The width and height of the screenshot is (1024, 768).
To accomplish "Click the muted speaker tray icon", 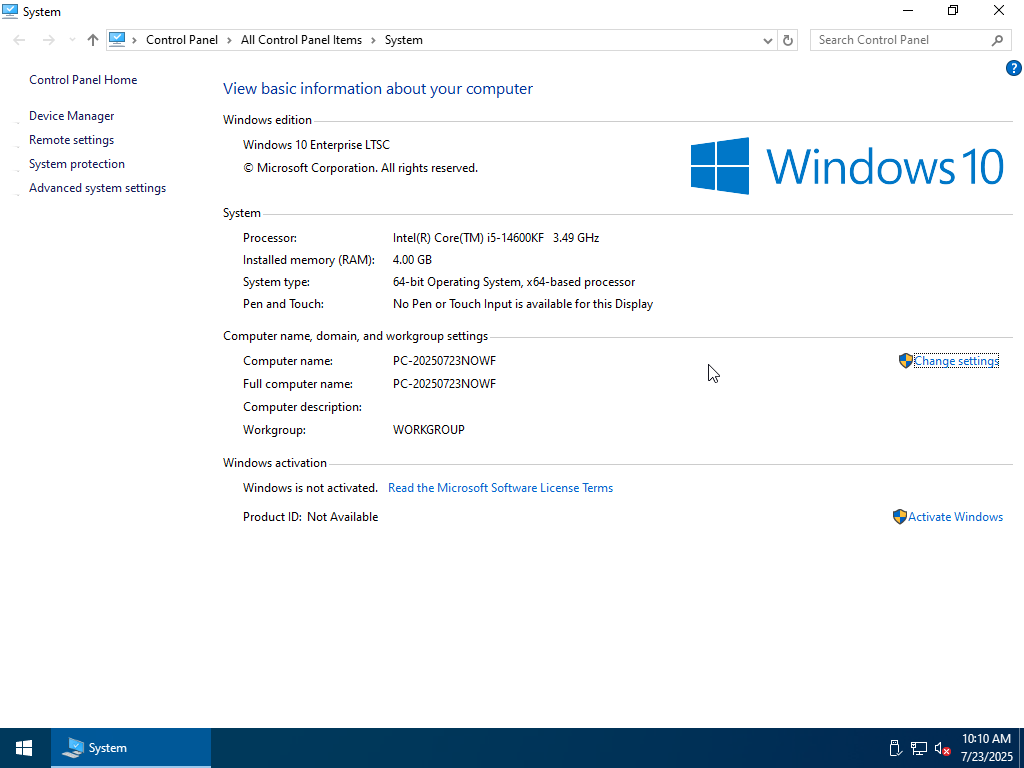I will coord(942,748).
